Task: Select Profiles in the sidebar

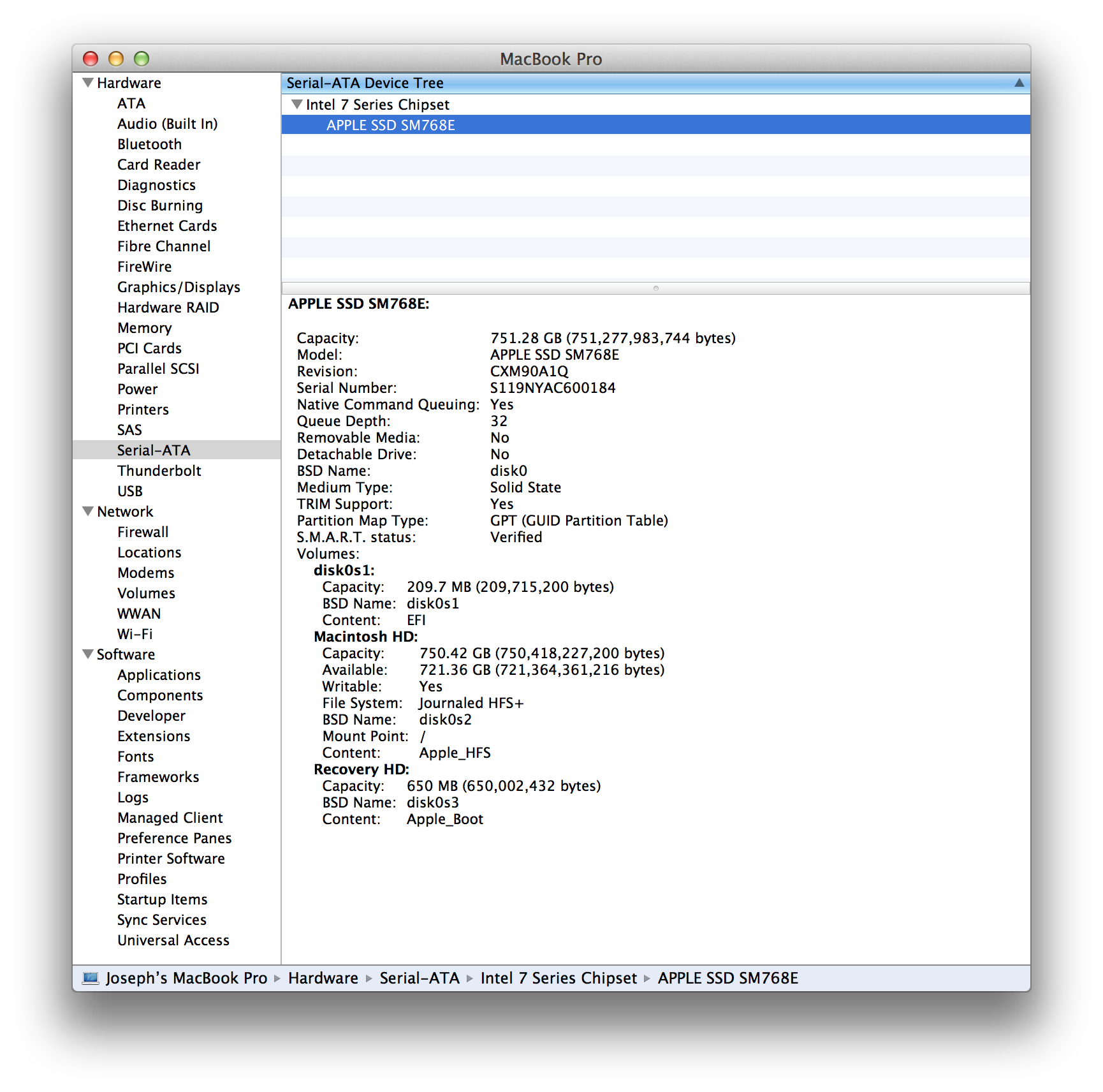Action: coord(142,879)
